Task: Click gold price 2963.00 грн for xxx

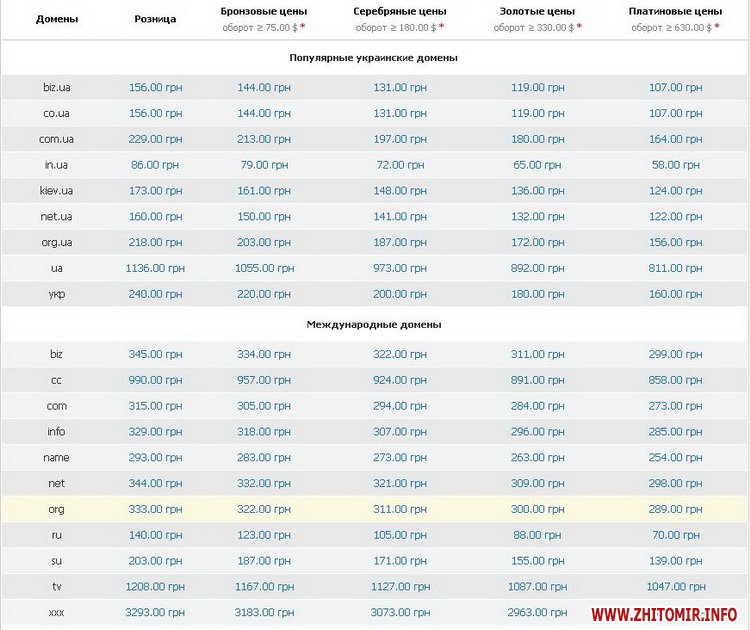Action: click(537, 612)
